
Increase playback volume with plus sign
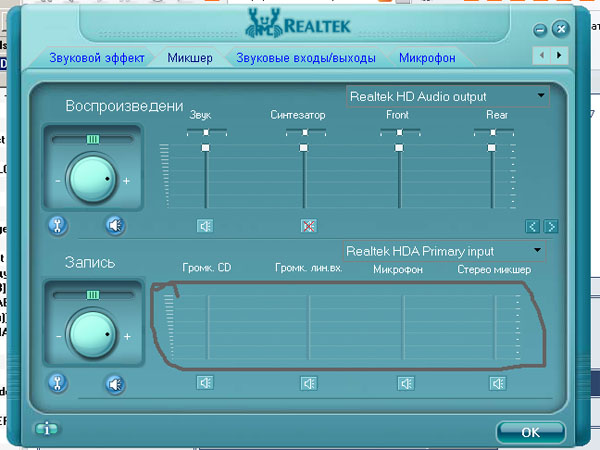pos(127,181)
